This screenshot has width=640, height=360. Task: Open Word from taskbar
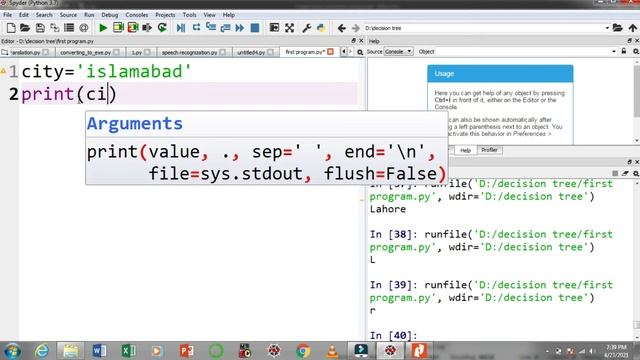(99, 351)
